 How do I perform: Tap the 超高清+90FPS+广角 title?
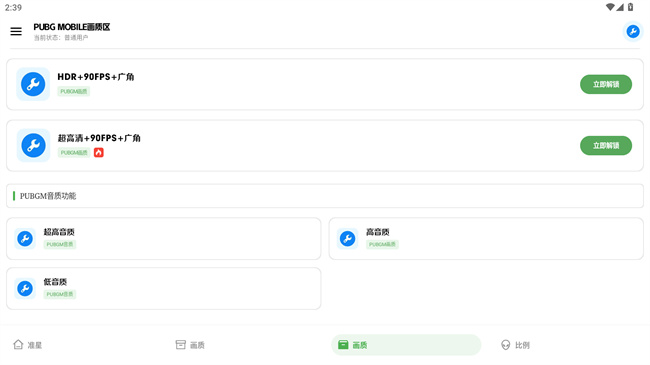(99, 138)
